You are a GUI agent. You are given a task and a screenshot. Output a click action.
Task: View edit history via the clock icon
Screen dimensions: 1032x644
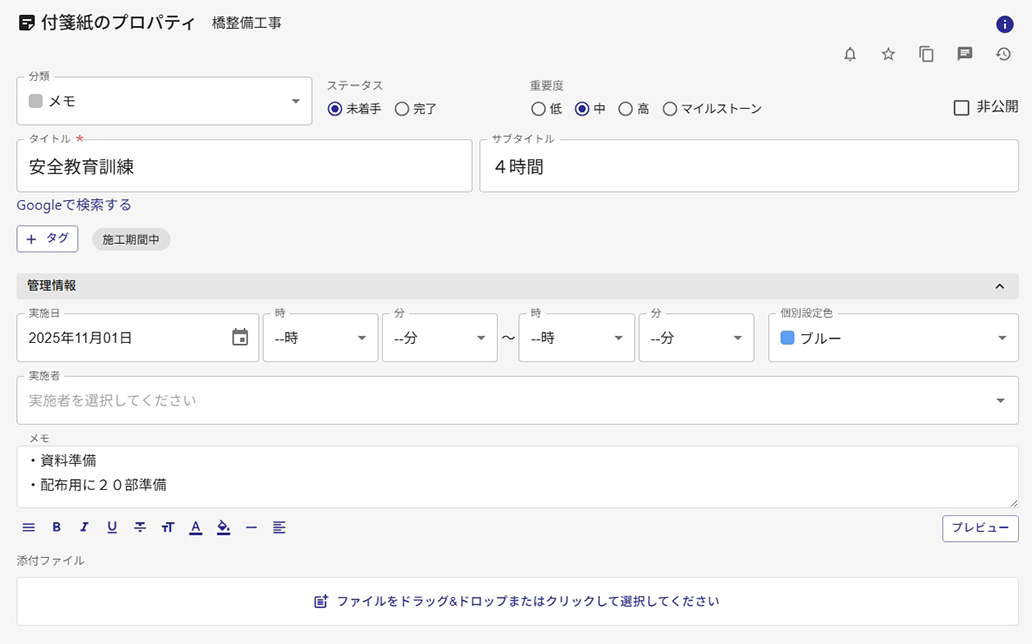1003,55
